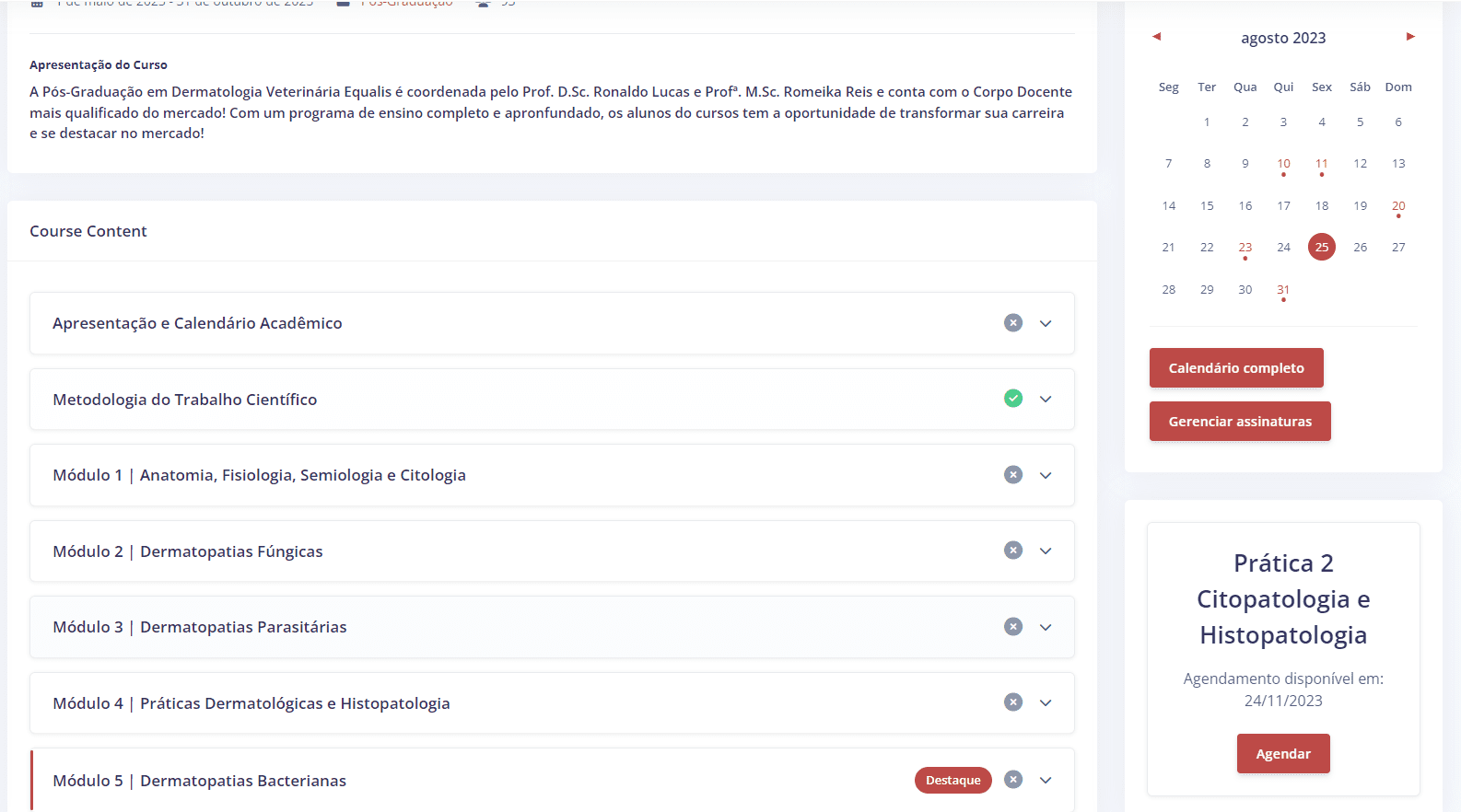Click Gerenciar assinaturas button

pos(1239,422)
